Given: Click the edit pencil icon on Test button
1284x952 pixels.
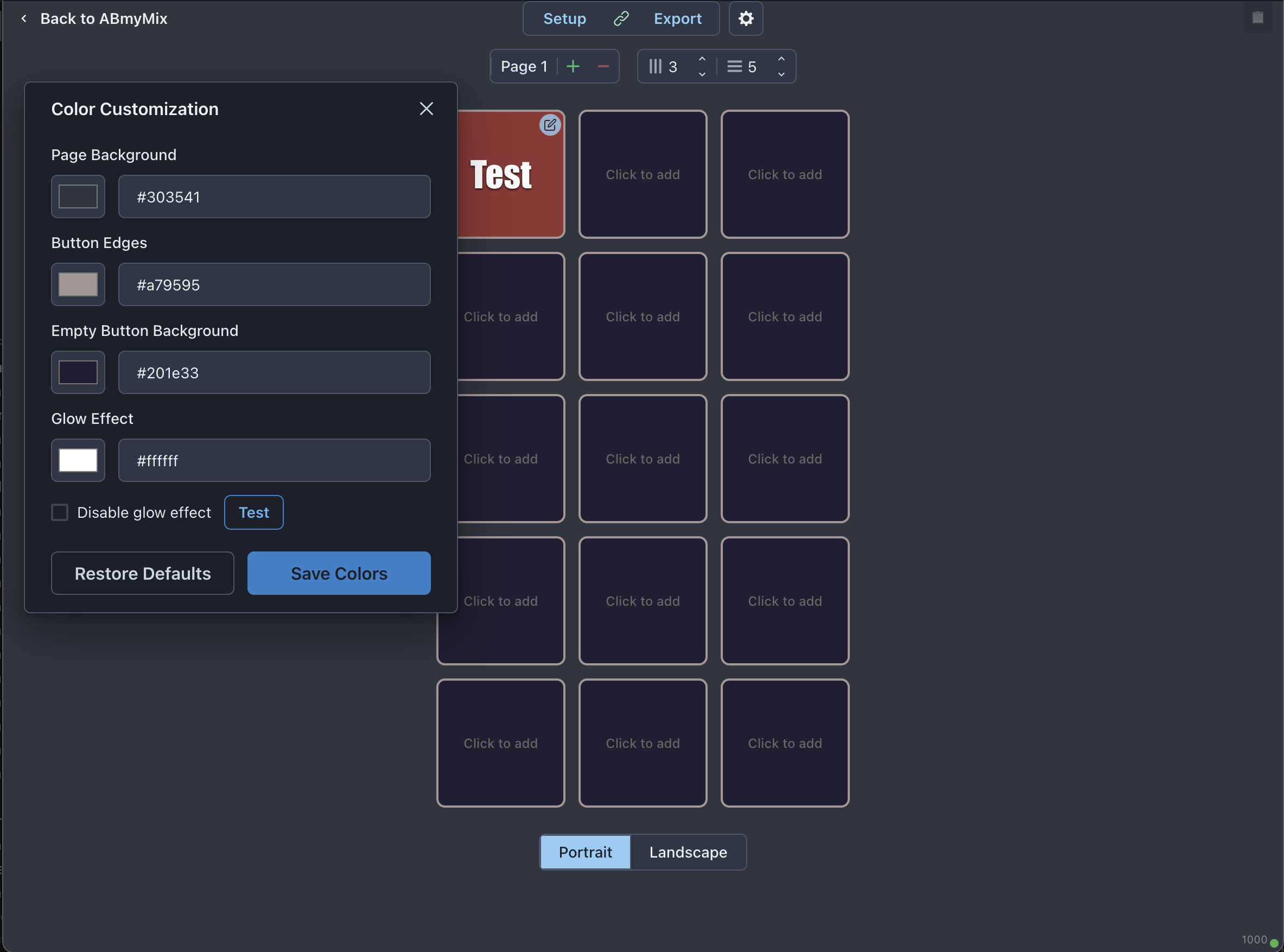Looking at the screenshot, I should 550,124.
